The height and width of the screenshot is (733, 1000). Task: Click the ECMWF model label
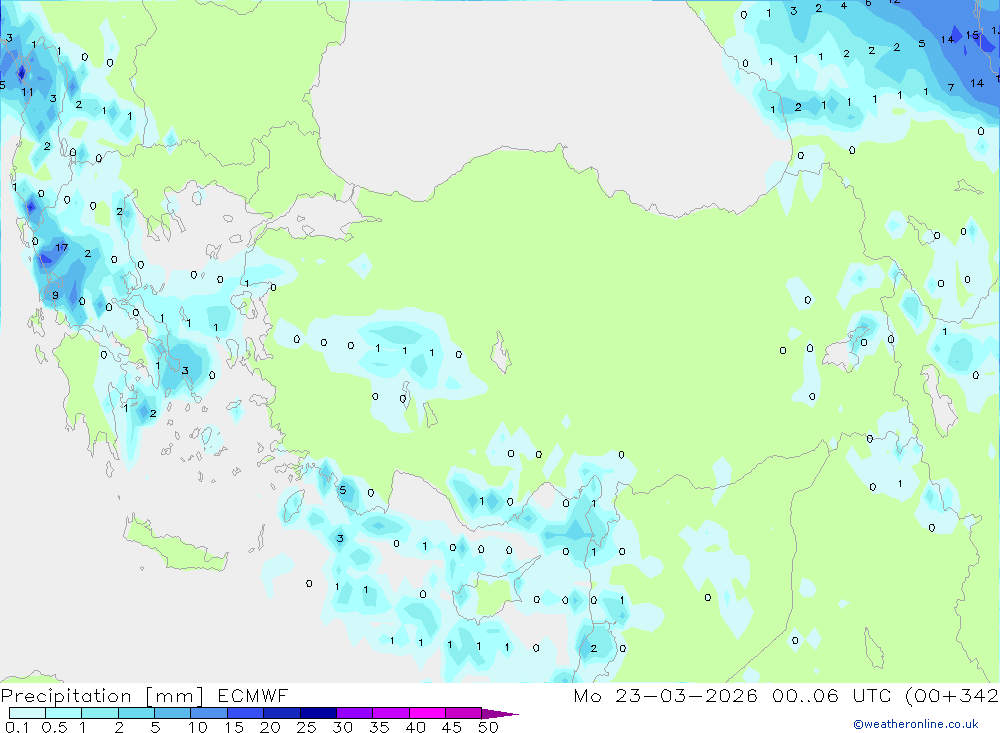click(253, 695)
